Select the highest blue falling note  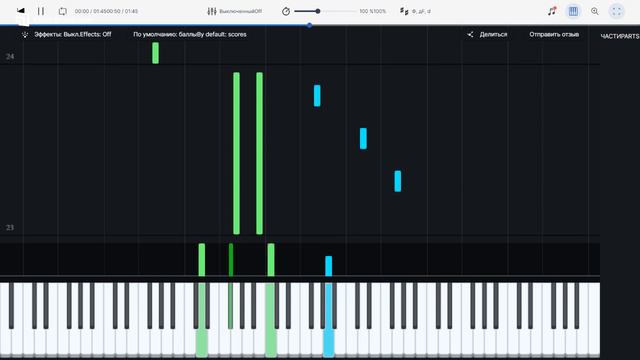click(317, 96)
